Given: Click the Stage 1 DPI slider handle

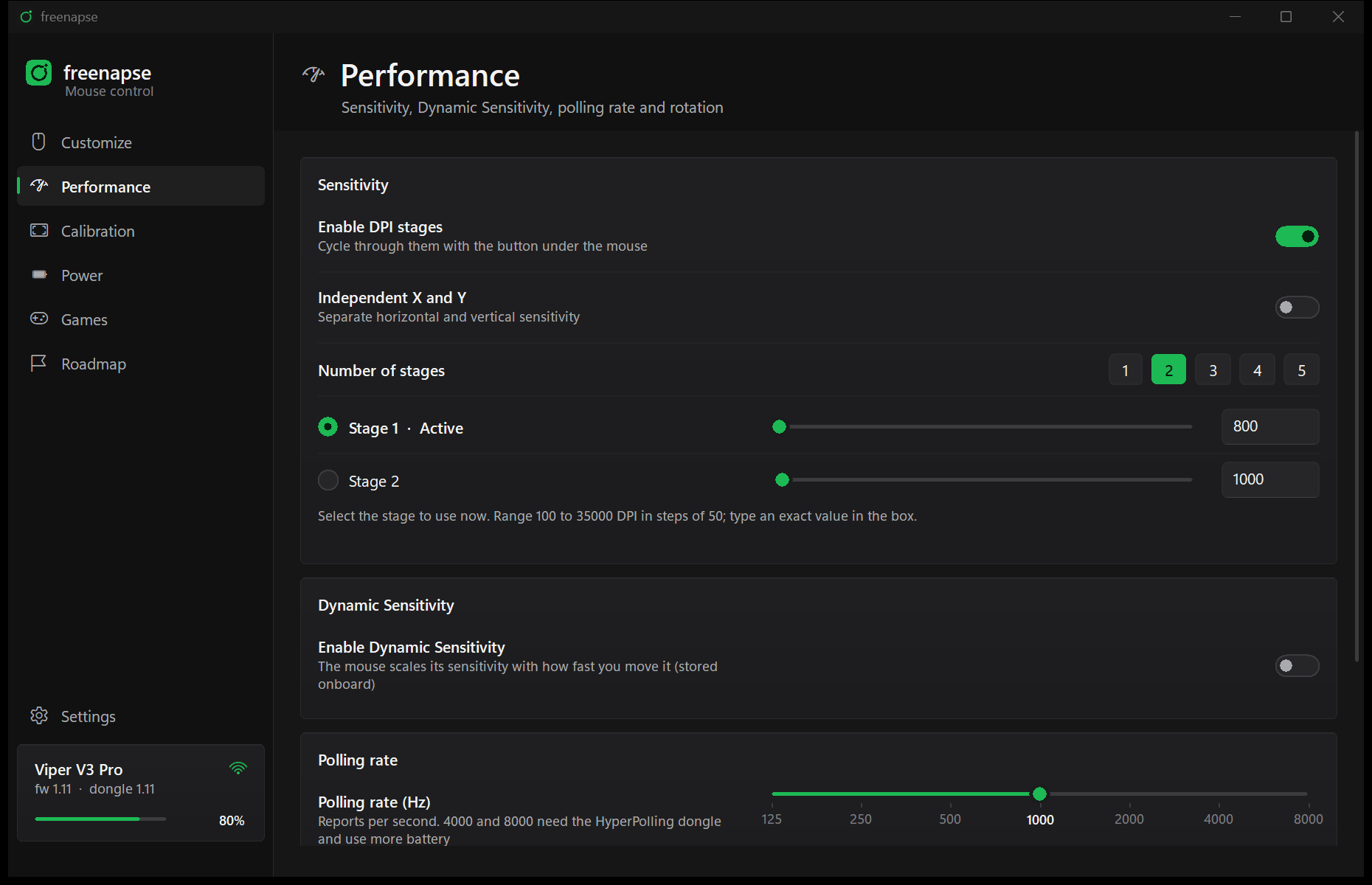Looking at the screenshot, I should (779, 426).
